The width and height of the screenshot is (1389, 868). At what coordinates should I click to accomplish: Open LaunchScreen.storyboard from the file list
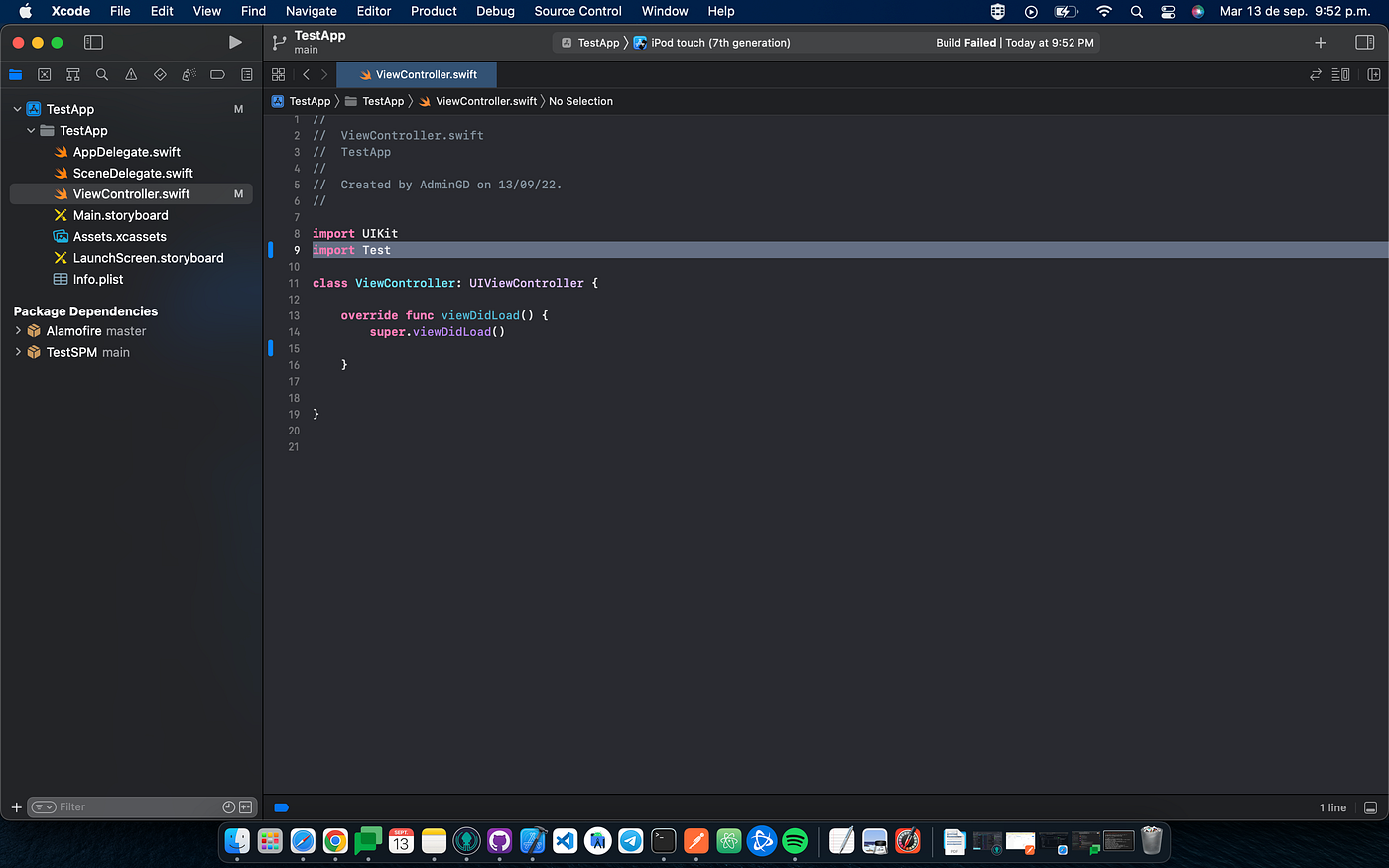148,258
